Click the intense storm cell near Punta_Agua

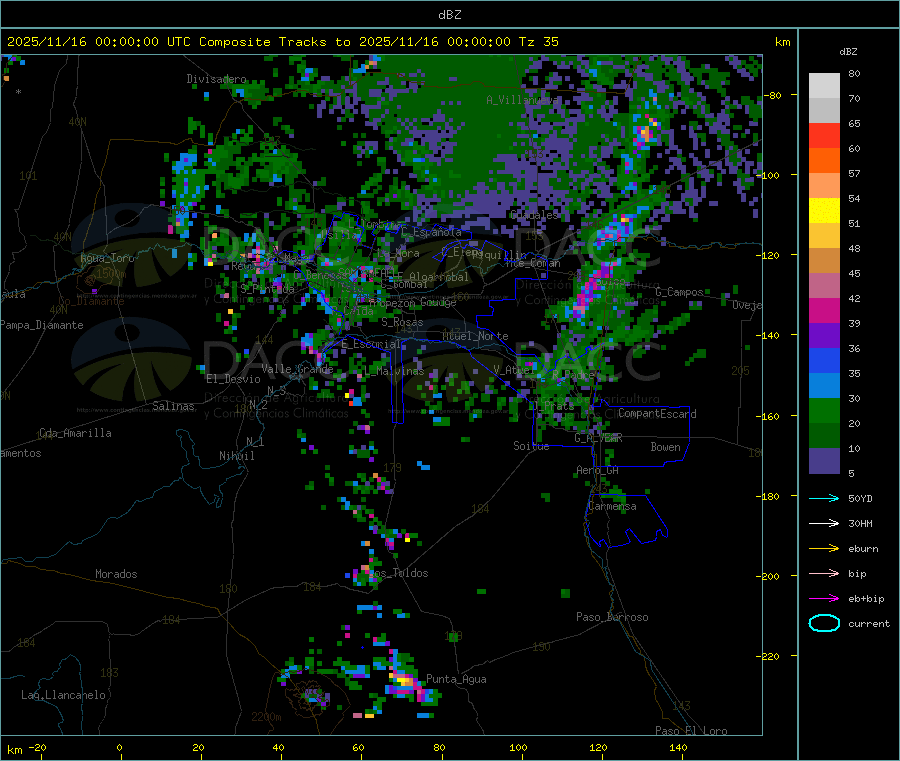click(x=406, y=682)
